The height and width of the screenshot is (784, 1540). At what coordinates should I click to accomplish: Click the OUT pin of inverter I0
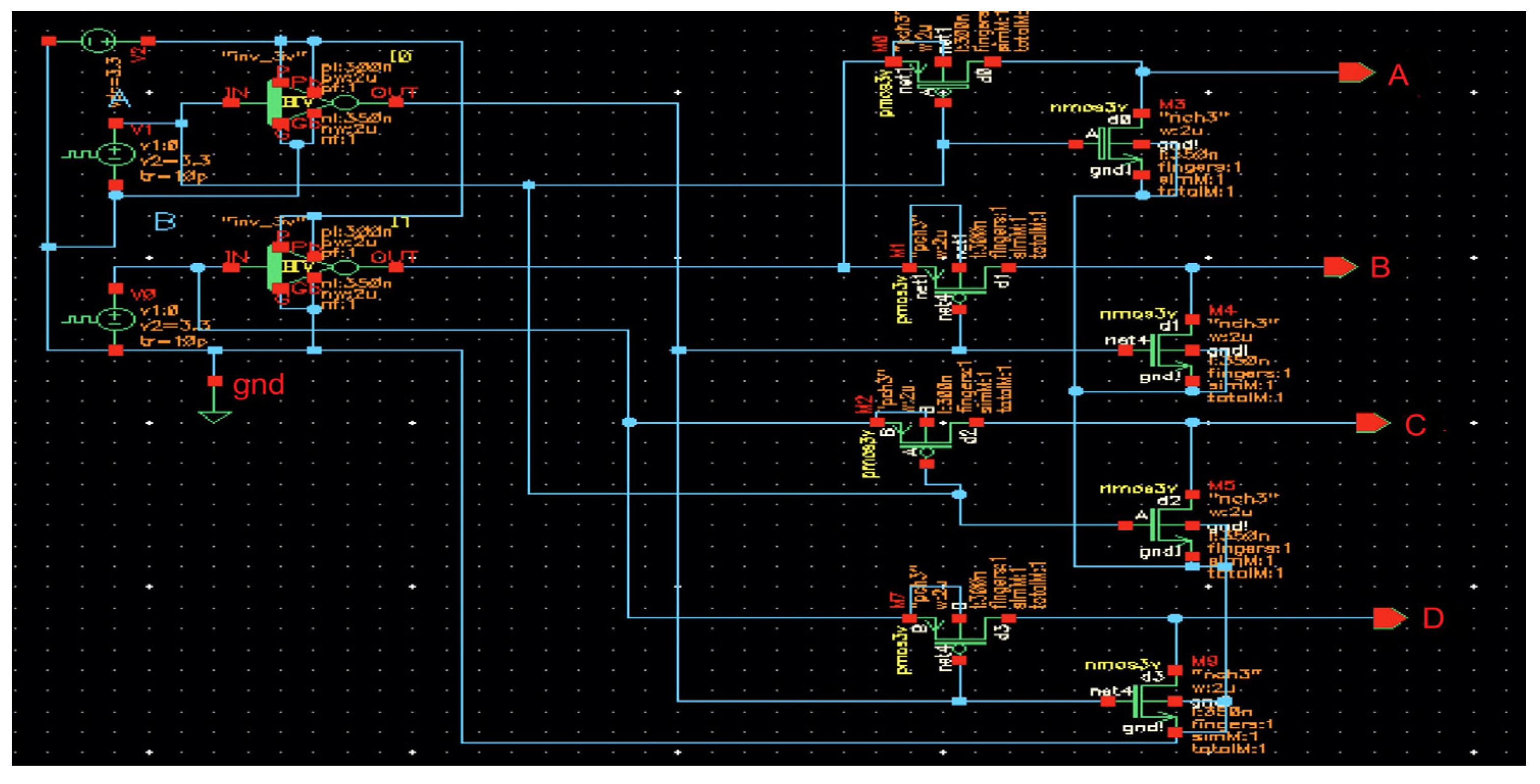coord(396,103)
